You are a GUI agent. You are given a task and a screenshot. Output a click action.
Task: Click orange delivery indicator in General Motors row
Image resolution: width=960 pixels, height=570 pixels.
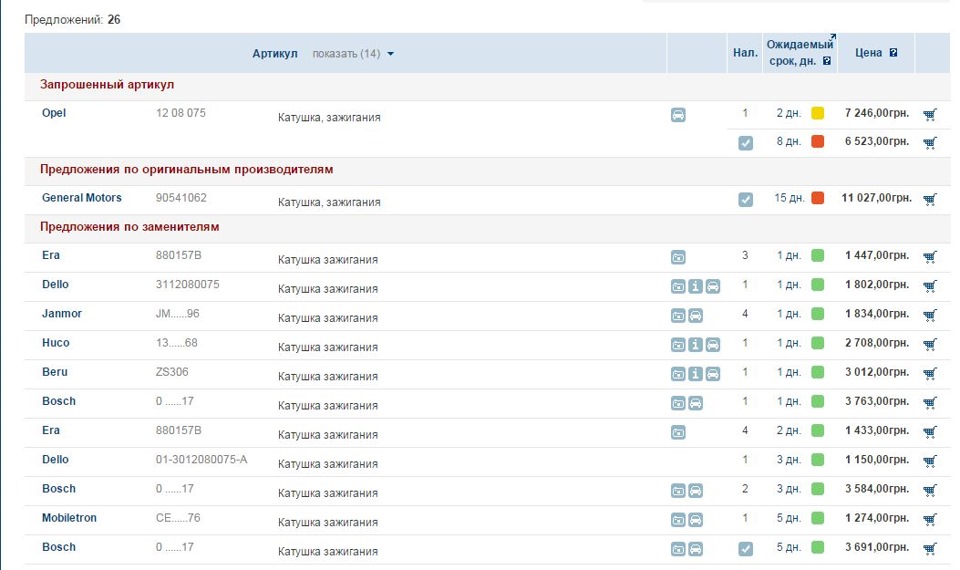817,198
